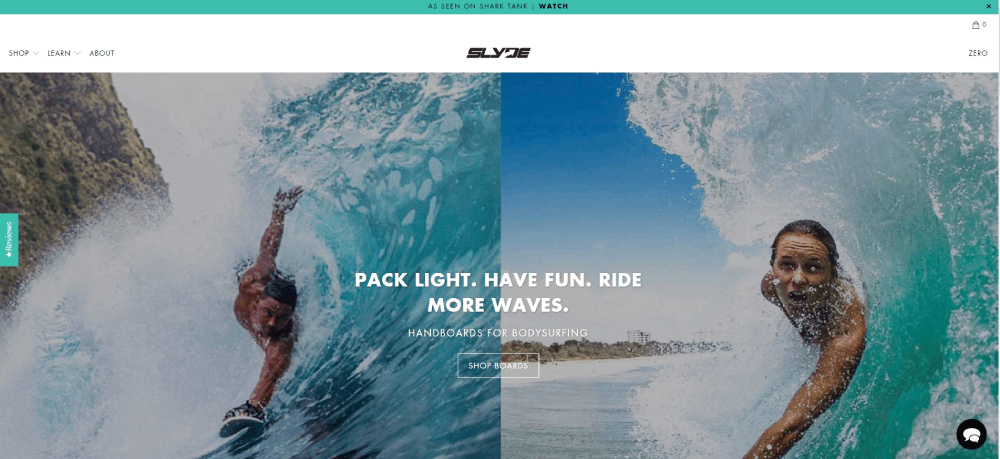The height and width of the screenshot is (459, 1000).
Task: Click the star on the Reviews tab
Action: pyautogui.click(x=9, y=255)
